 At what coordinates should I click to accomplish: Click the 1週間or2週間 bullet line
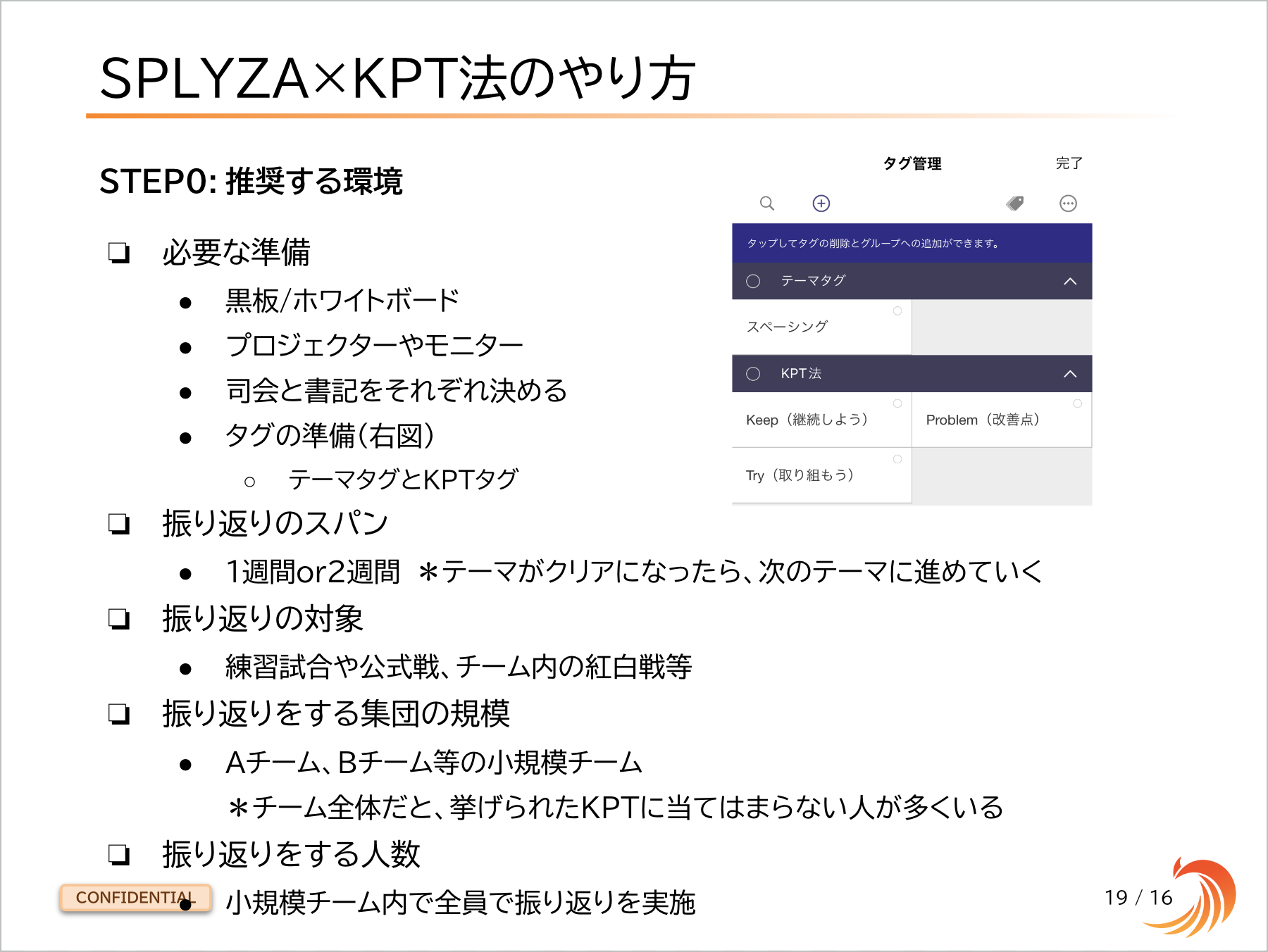click(x=634, y=572)
